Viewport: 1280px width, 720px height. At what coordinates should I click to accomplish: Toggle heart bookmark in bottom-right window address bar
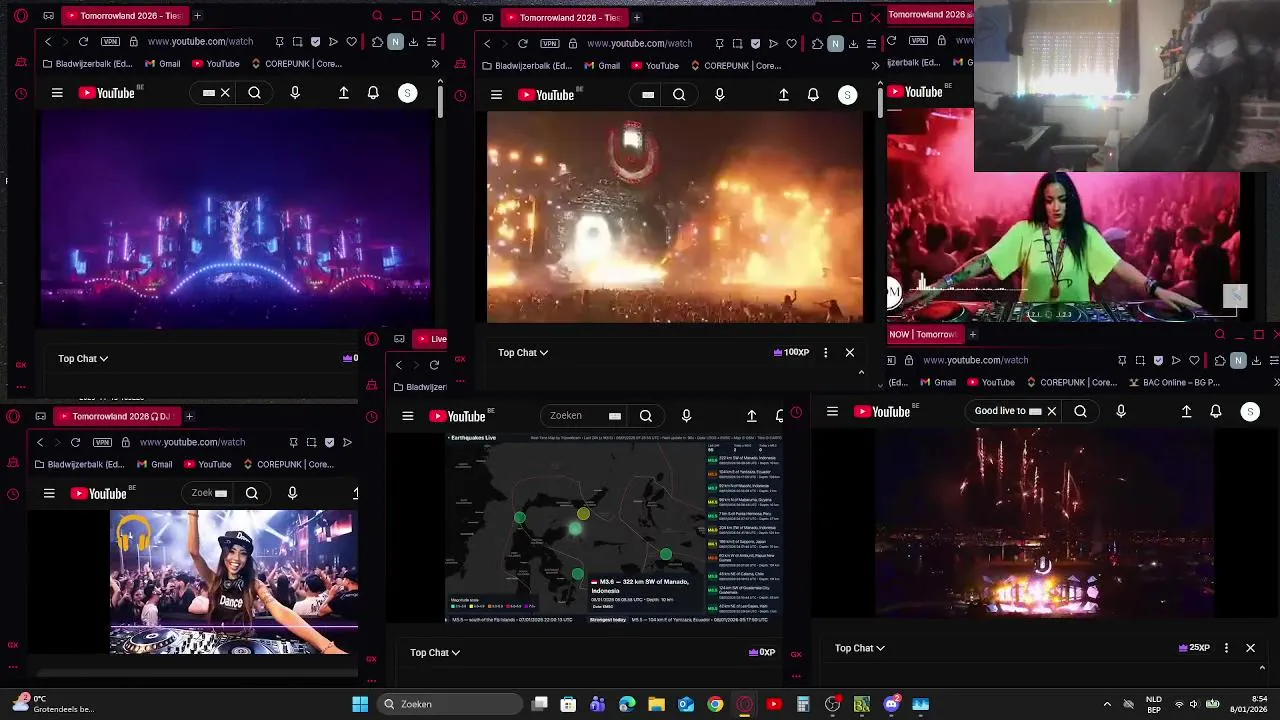click(1194, 360)
